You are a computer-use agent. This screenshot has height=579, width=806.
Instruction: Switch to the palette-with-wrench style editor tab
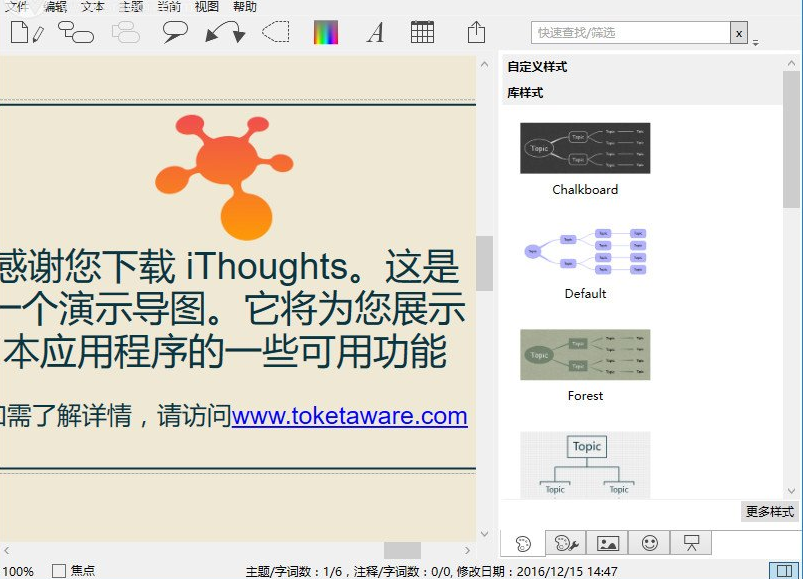click(x=566, y=543)
